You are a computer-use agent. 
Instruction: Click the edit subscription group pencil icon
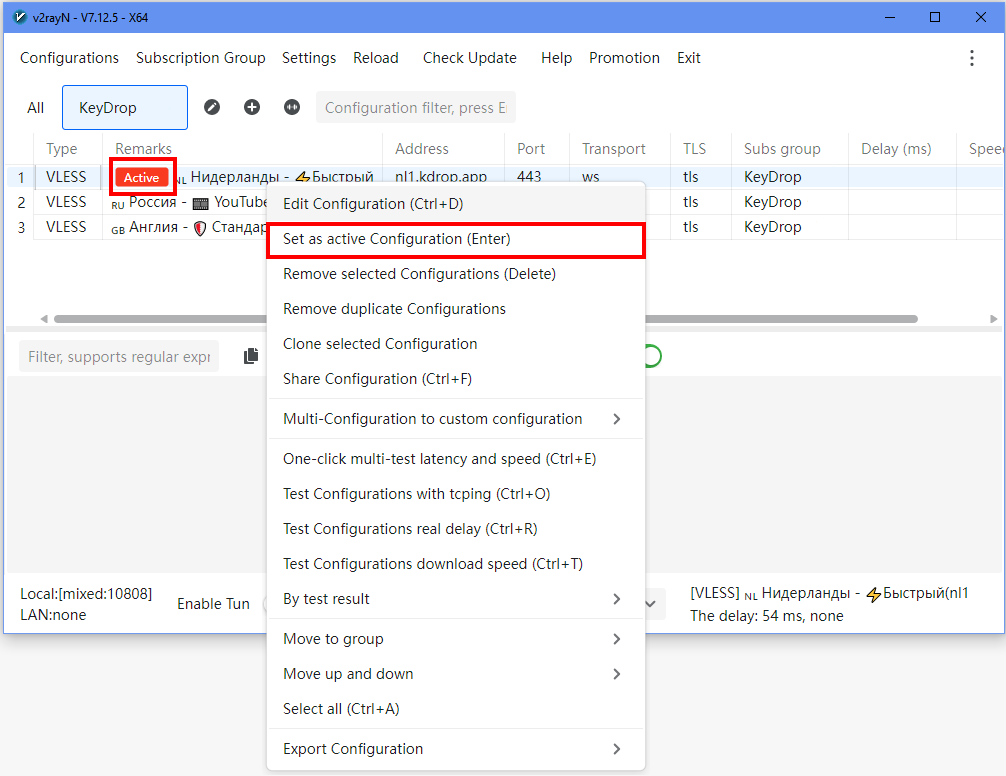[212, 107]
